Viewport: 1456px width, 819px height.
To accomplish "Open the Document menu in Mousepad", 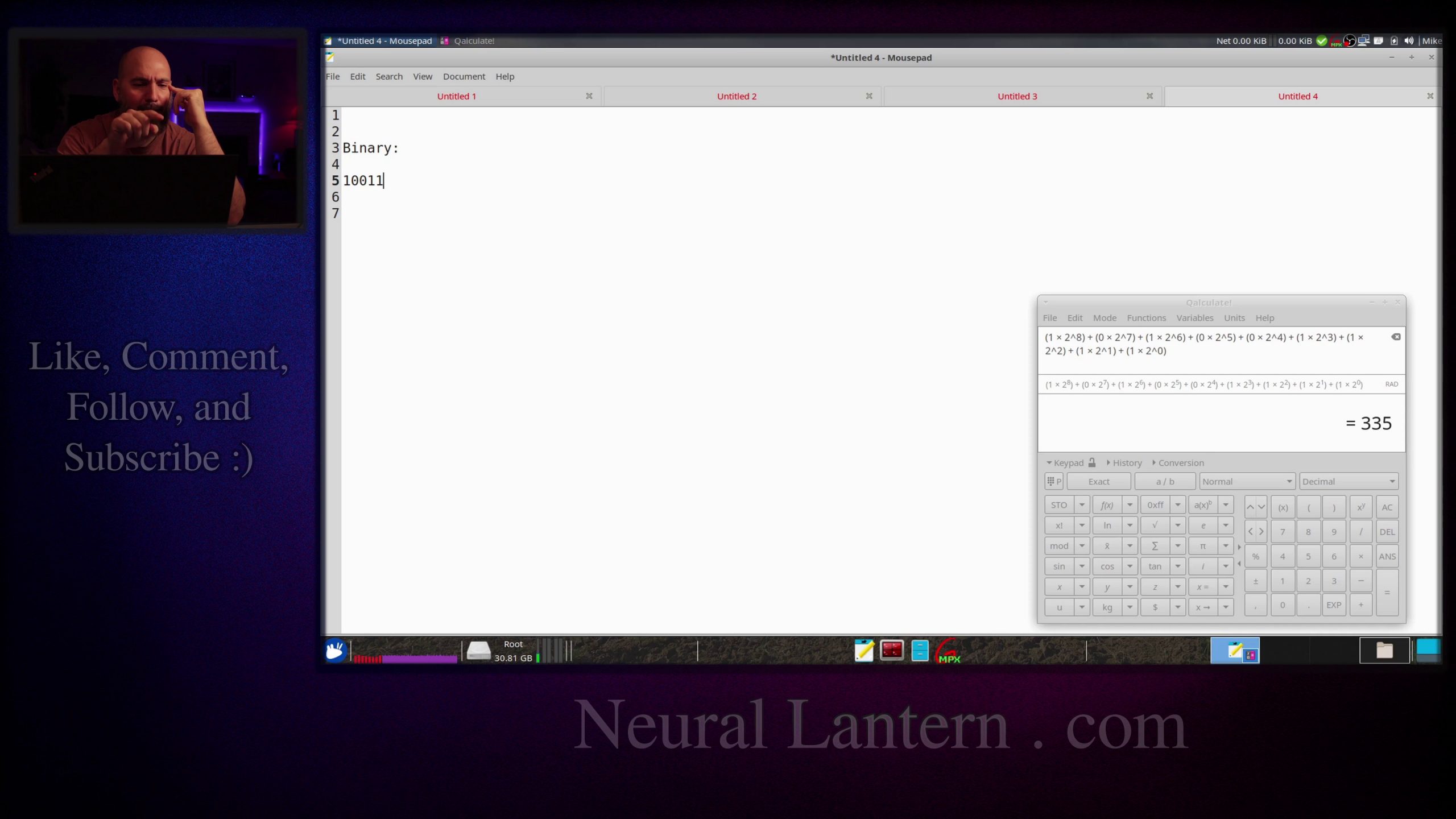I will (464, 76).
